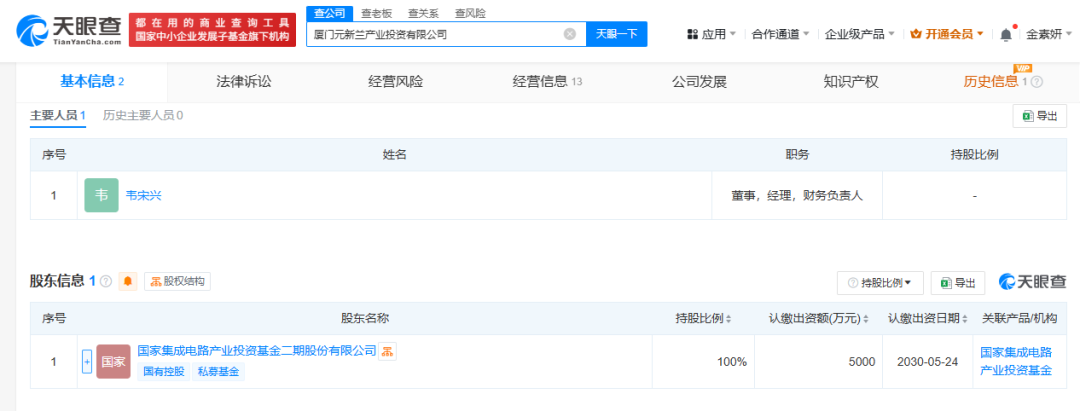1080x411 pixels.
Task: Switch to 经营信息 tab
Action: pyautogui.click(x=548, y=82)
